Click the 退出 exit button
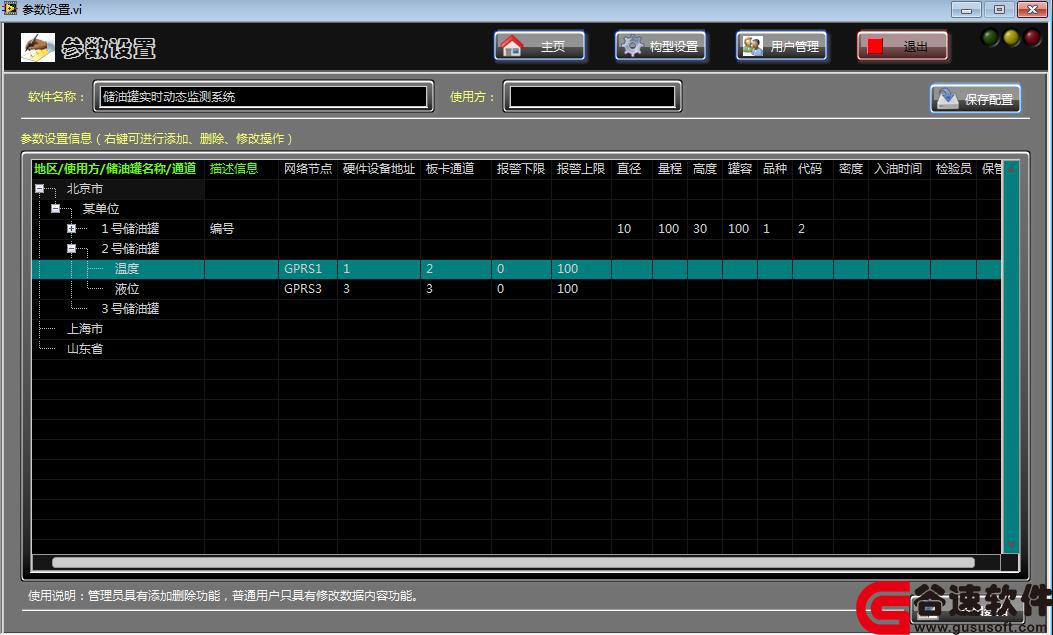1053x635 pixels. click(903, 46)
